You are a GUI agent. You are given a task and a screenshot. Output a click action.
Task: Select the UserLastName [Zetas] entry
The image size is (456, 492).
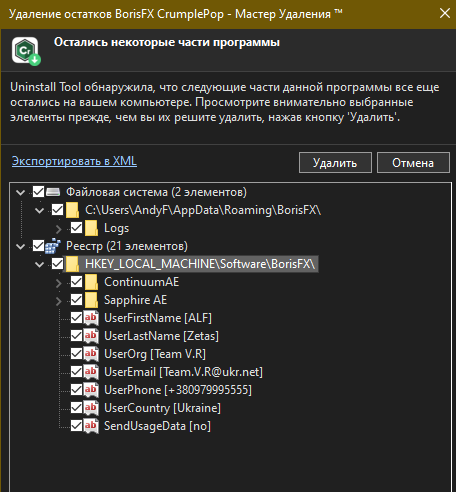point(161,336)
